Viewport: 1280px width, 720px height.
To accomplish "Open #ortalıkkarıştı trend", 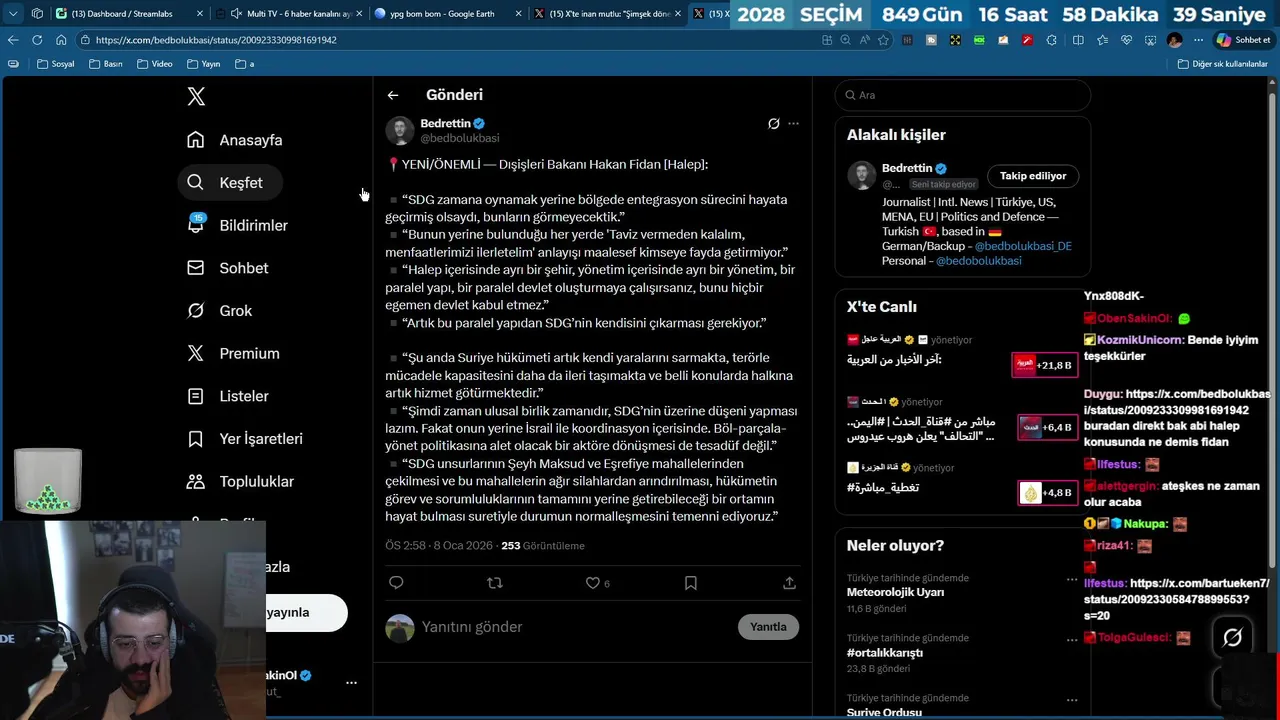I will coord(884,652).
